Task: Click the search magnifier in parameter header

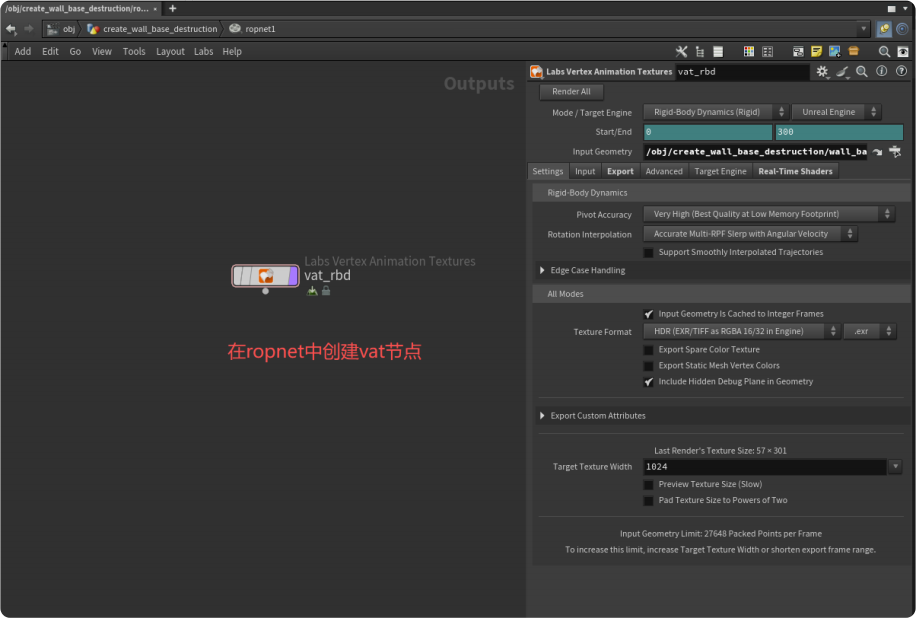Action: (x=861, y=72)
